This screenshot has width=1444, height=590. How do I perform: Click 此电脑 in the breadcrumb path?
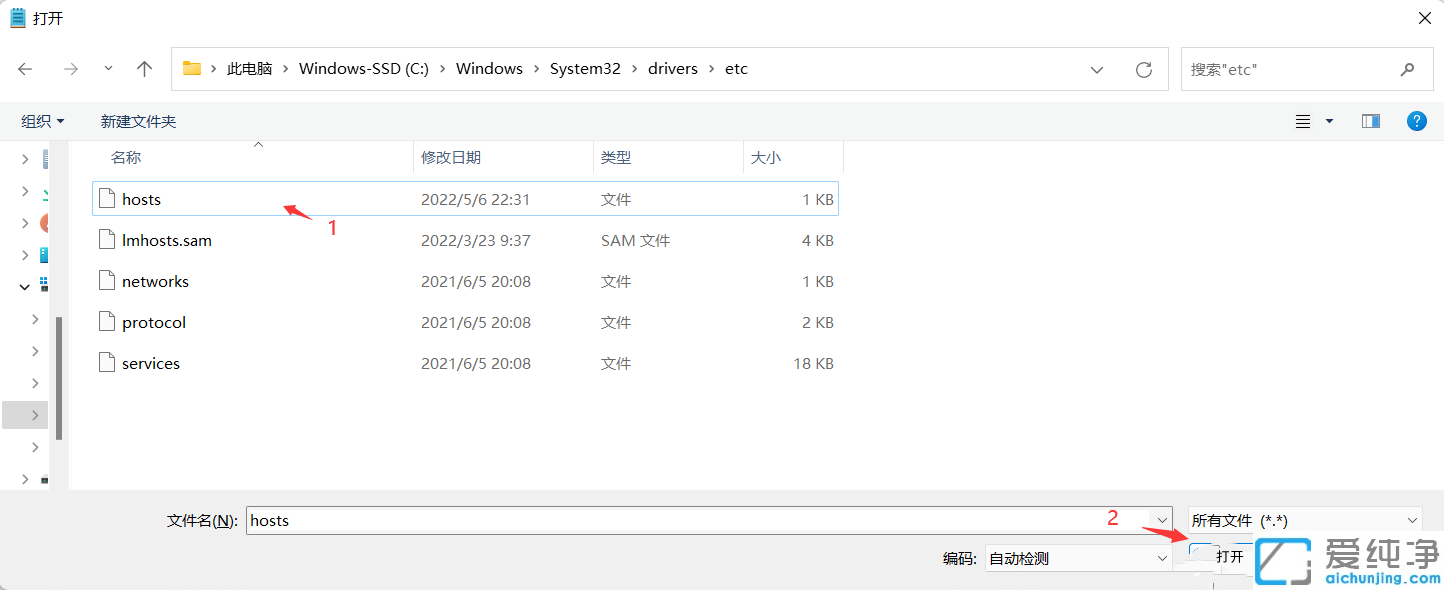248,68
